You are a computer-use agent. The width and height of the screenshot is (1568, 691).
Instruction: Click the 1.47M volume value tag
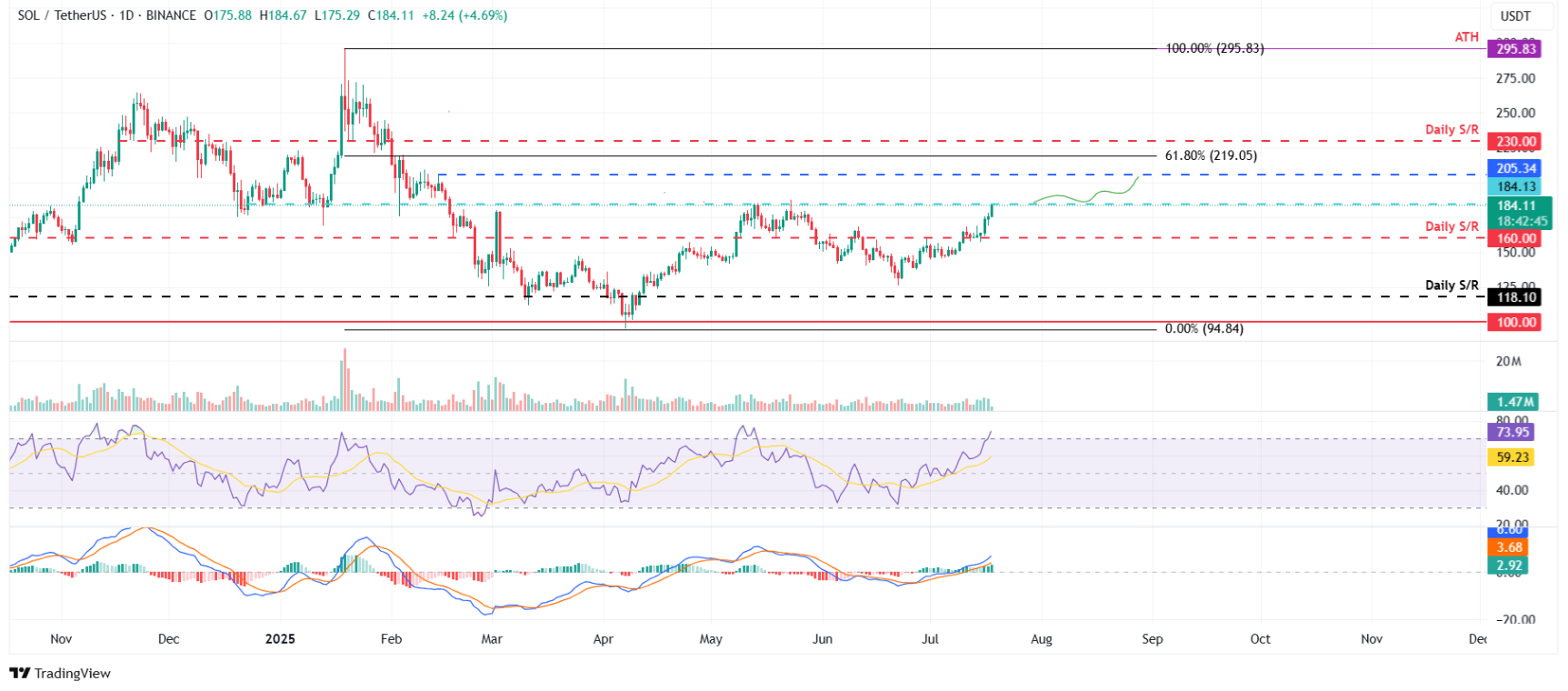pyautogui.click(x=1514, y=402)
